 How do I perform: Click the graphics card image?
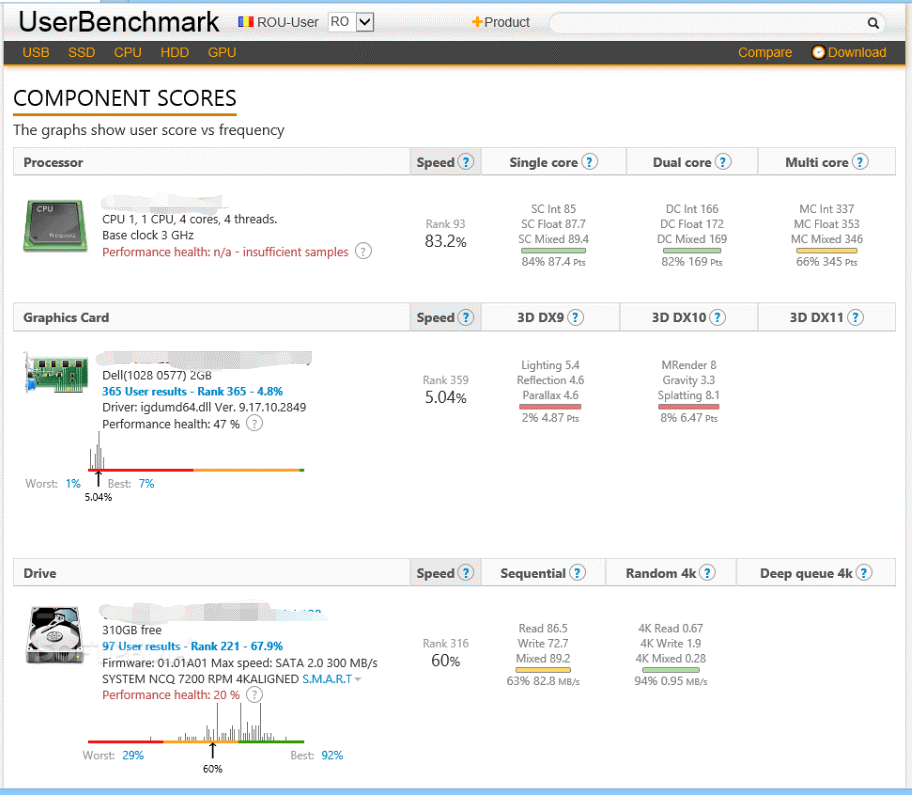point(56,373)
